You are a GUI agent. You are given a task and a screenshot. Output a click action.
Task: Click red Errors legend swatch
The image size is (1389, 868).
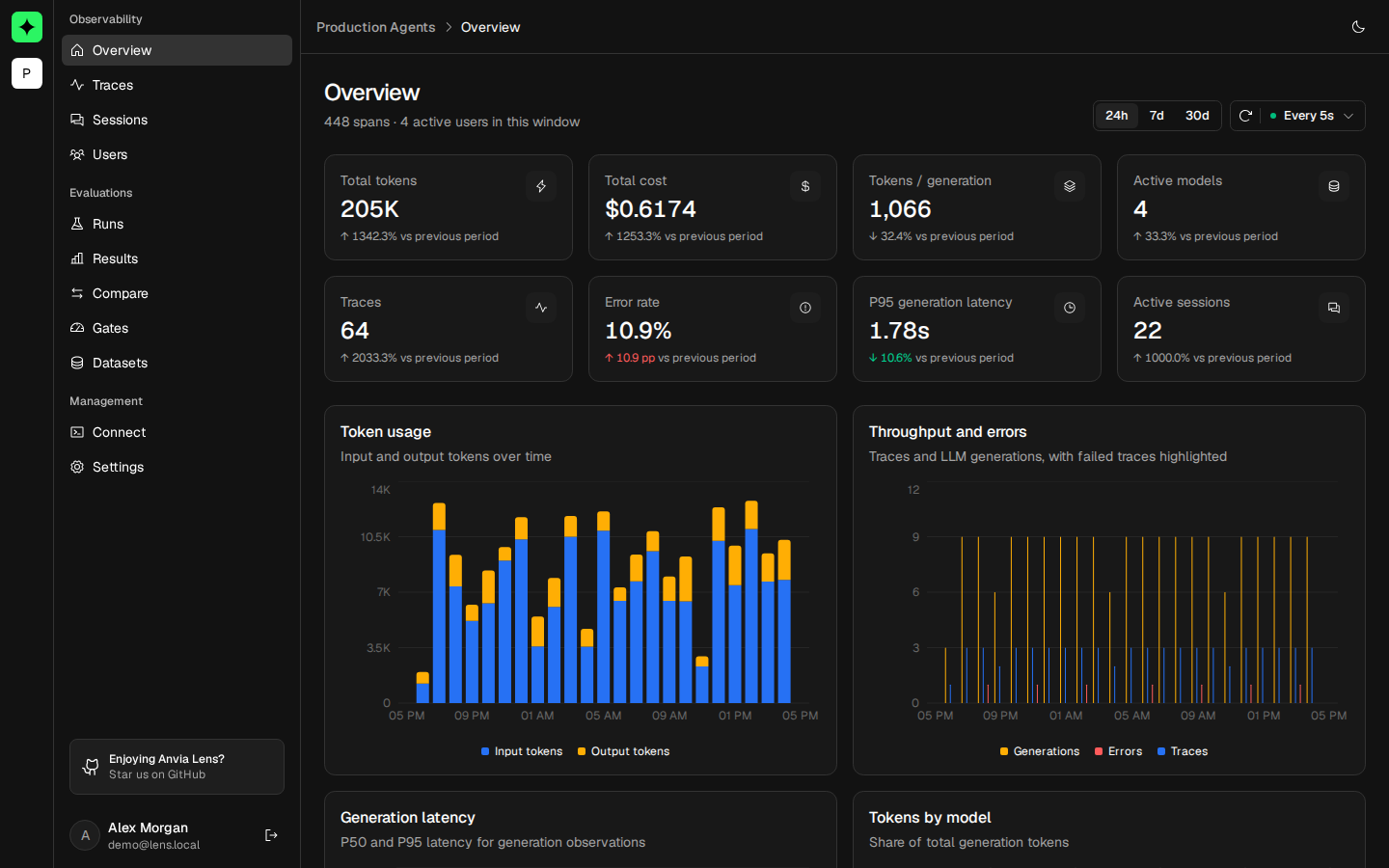tap(1099, 751)
